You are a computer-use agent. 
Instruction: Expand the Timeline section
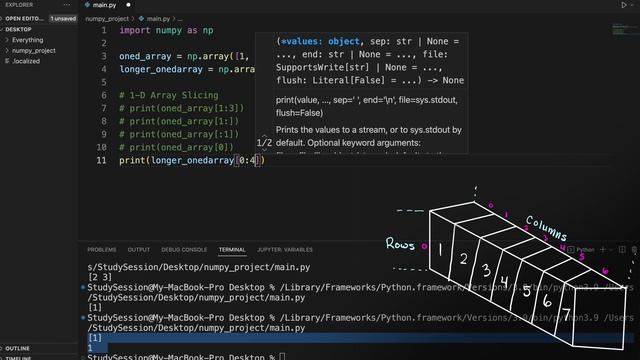[x=18, y=358]
